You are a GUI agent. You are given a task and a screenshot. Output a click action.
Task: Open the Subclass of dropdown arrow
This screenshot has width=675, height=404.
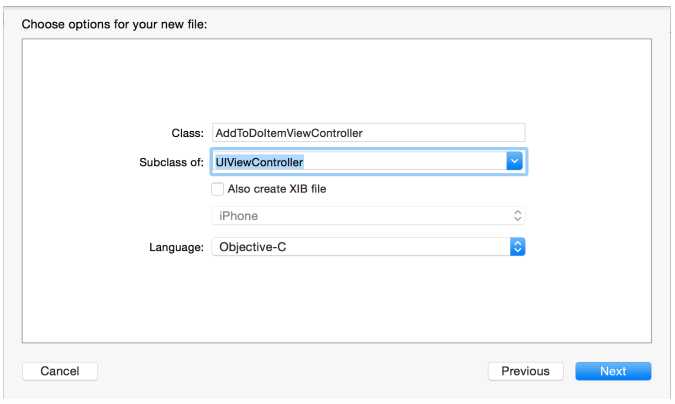[515, 161]
